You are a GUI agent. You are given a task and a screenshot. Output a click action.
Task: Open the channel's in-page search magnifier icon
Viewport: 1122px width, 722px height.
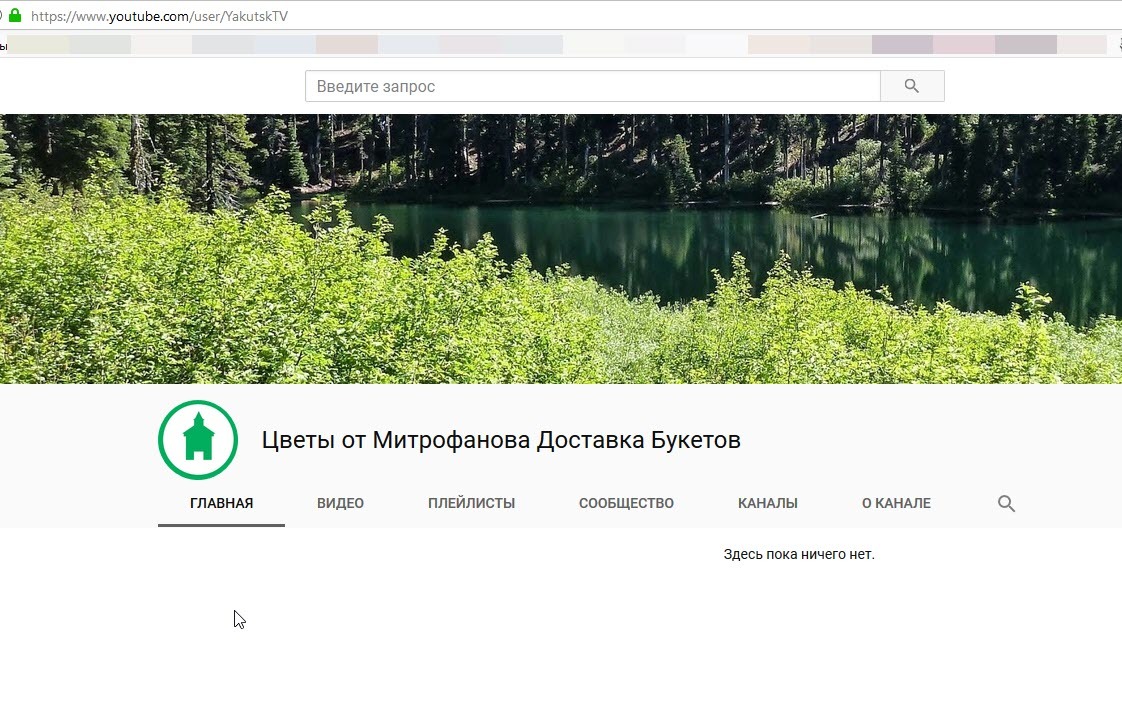pyautogui.click(x=1006, y=503)
